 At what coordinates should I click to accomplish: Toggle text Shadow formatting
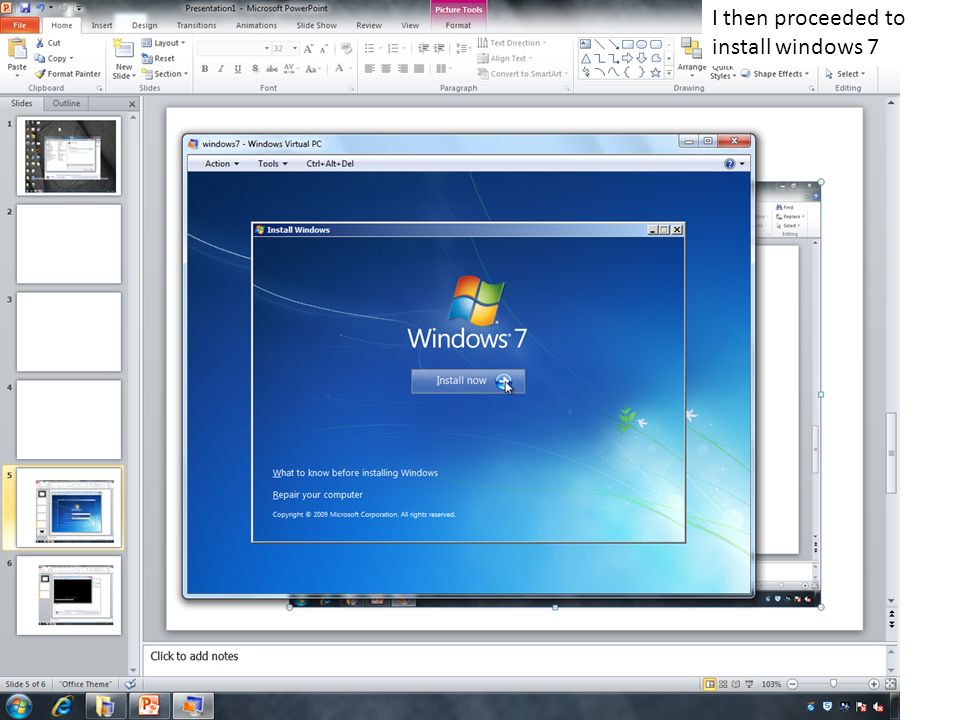255,69
